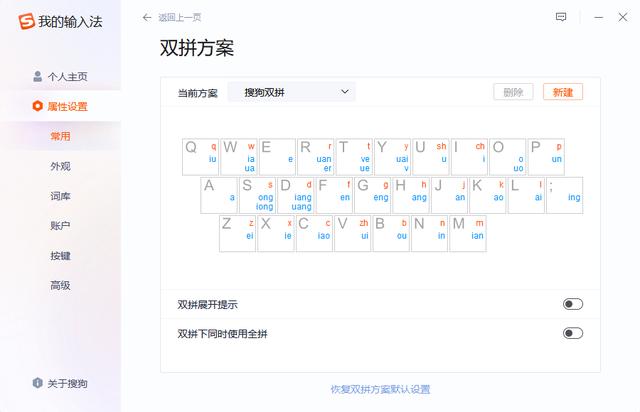Click the P key mapped to un

[546, 157]
